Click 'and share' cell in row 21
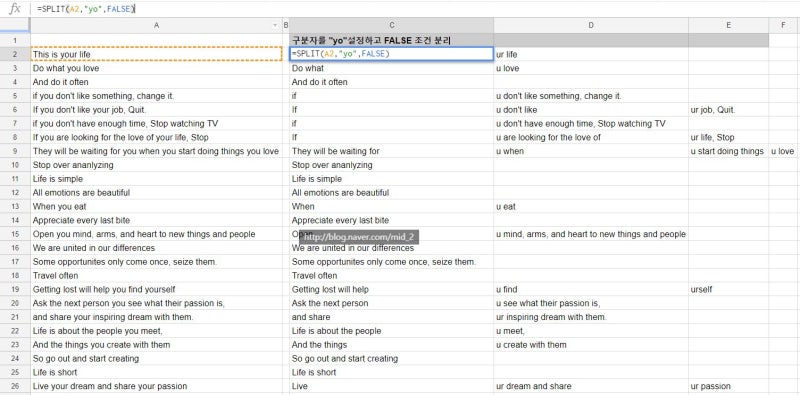 391,317
